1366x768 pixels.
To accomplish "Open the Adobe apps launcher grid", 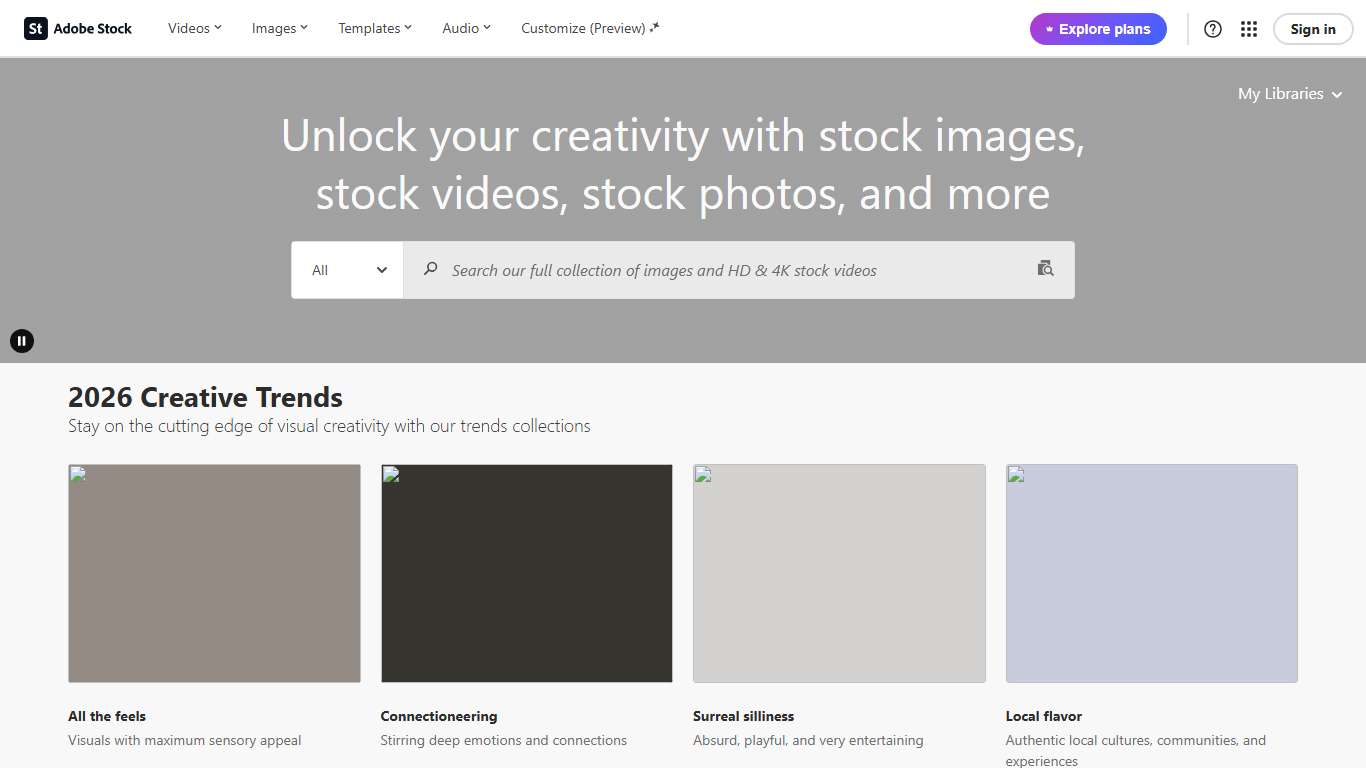I will (x=1248, y=29).
